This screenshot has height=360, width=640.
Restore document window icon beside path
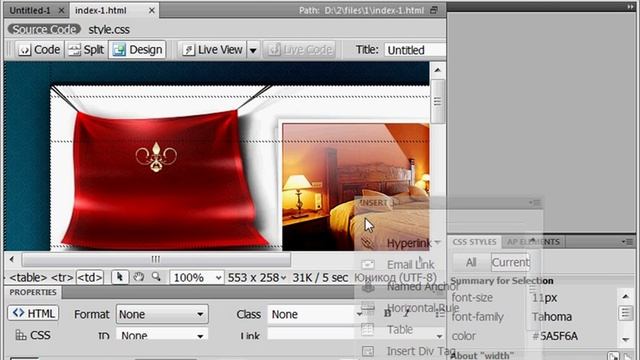point(434,10)
